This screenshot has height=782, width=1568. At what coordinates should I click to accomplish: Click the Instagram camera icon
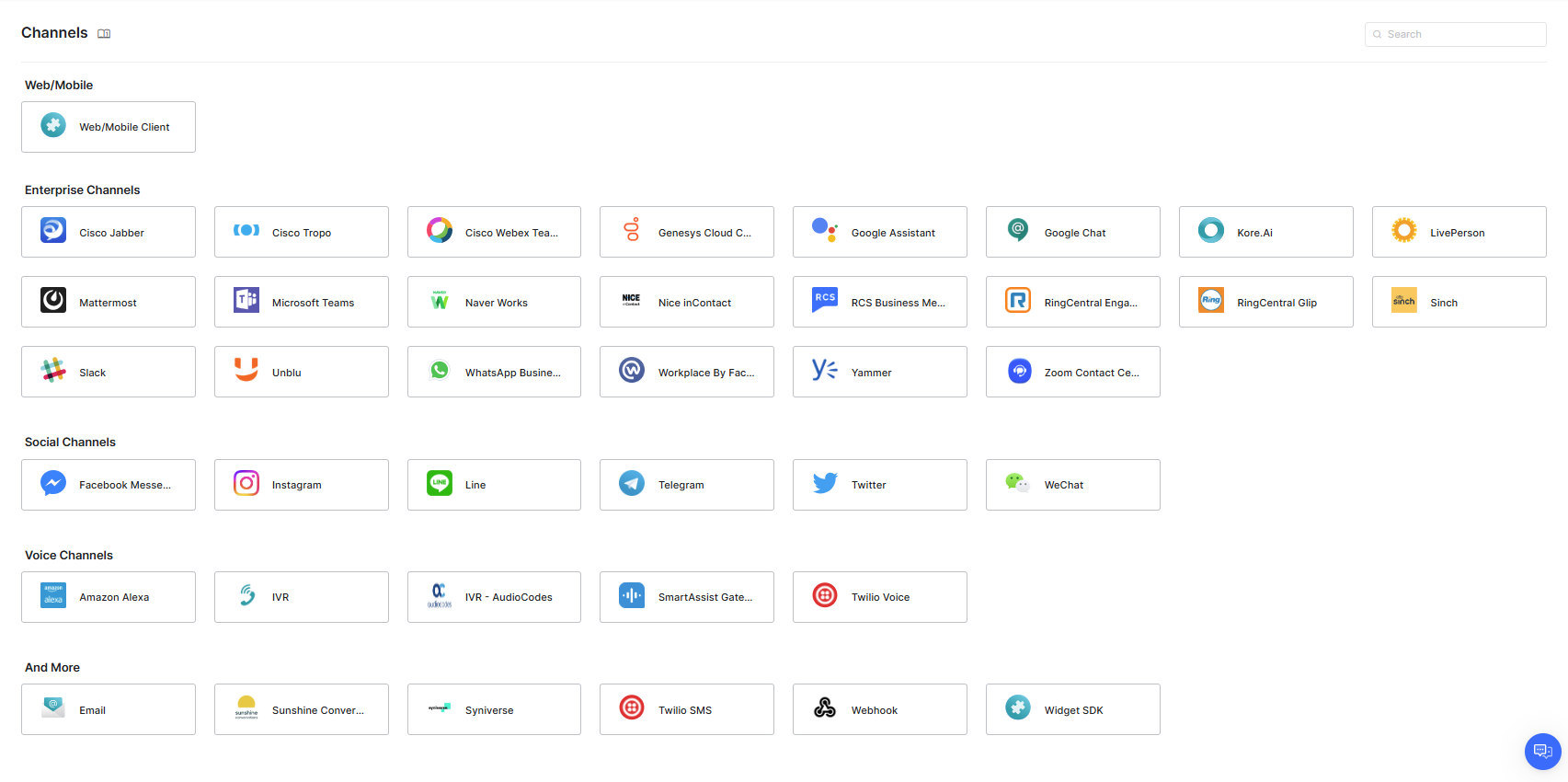(246, 483)
